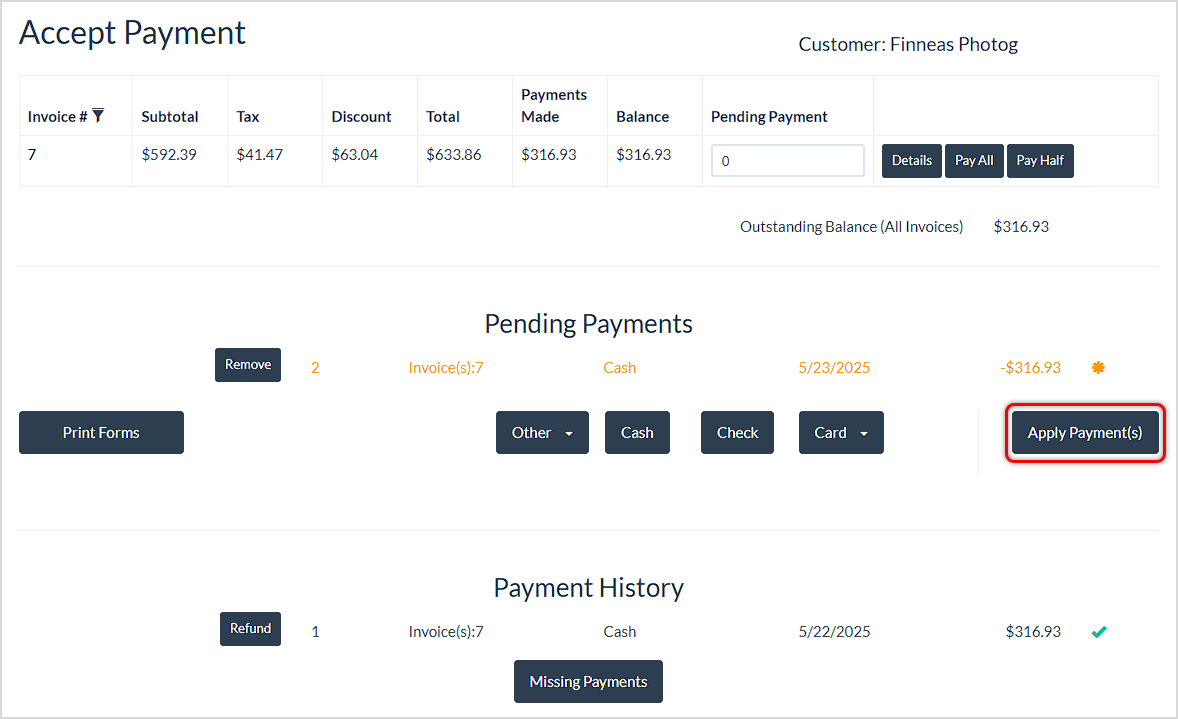1178x719 pixels.
Task: Click the Pending Payment amount field
Action: click(787, 160)
